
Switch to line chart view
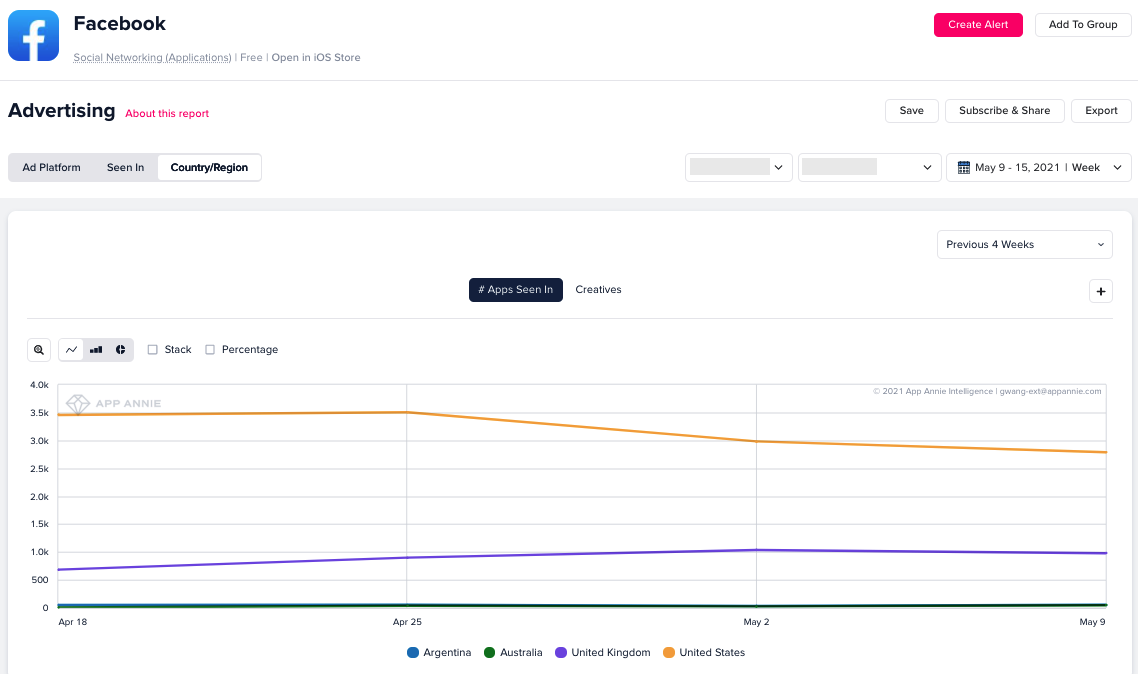(x=71, y=350)
